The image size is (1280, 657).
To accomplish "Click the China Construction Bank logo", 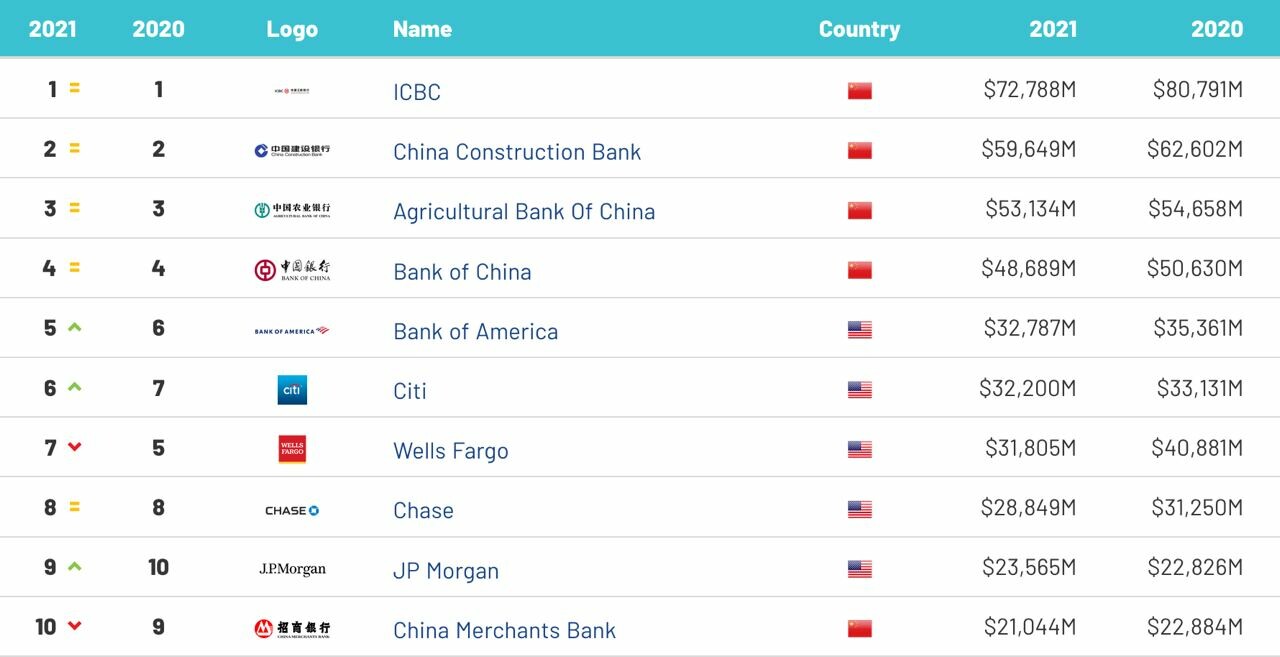I will 292,150.
